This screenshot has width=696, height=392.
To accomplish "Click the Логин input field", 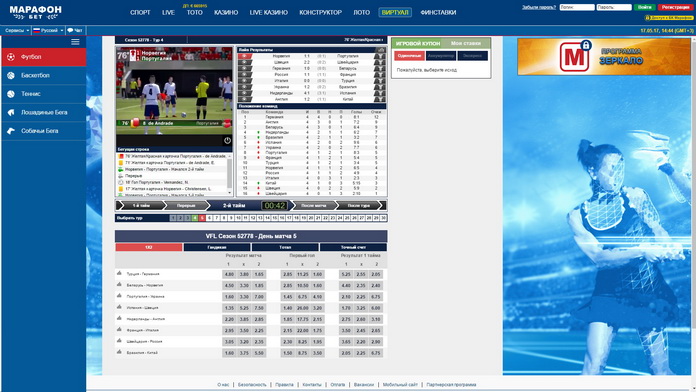I will (577, 7).
